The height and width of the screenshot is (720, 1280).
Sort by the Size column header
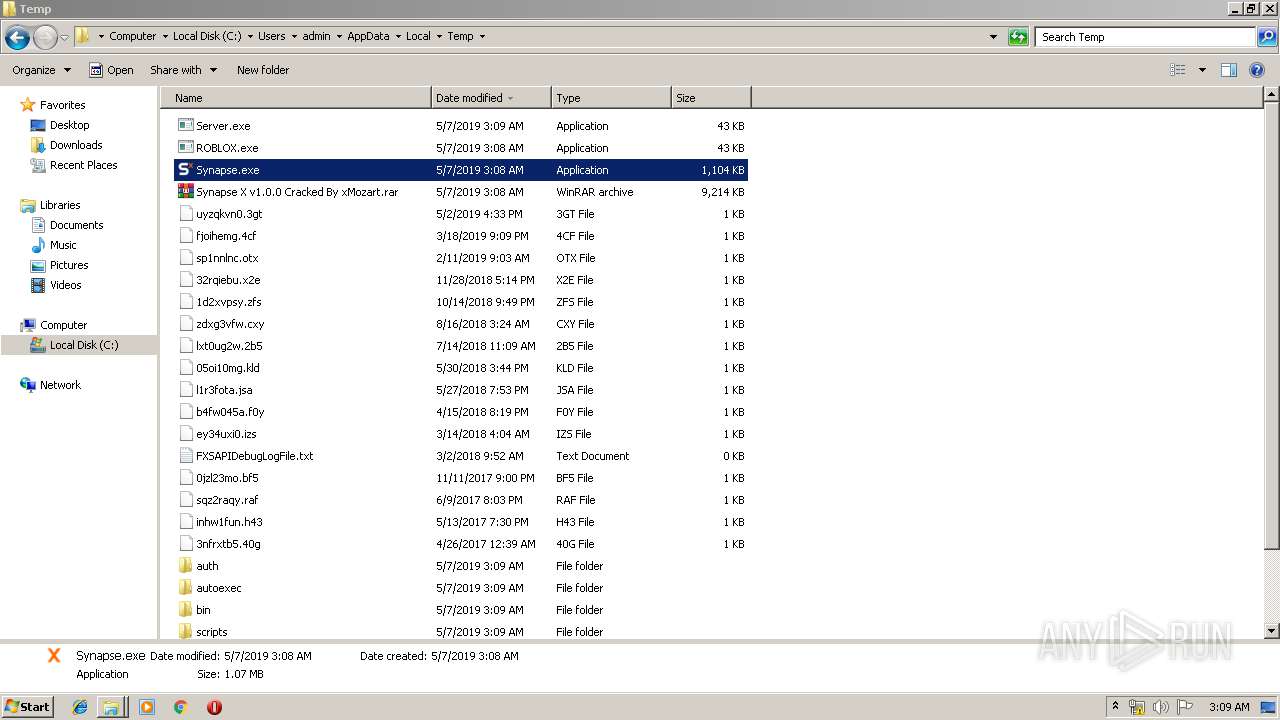coord(710,98)
